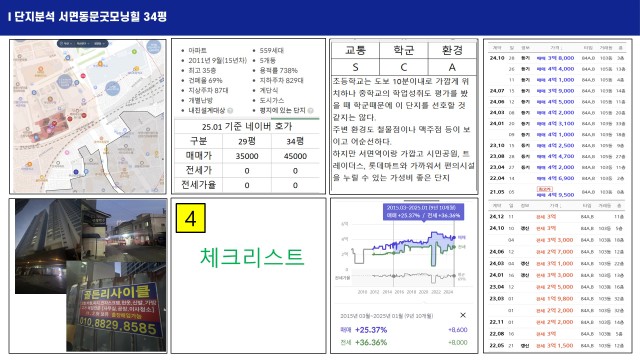Click the 전세가율 row label
This screenshot has height=360, width=640.
(198, 185)
